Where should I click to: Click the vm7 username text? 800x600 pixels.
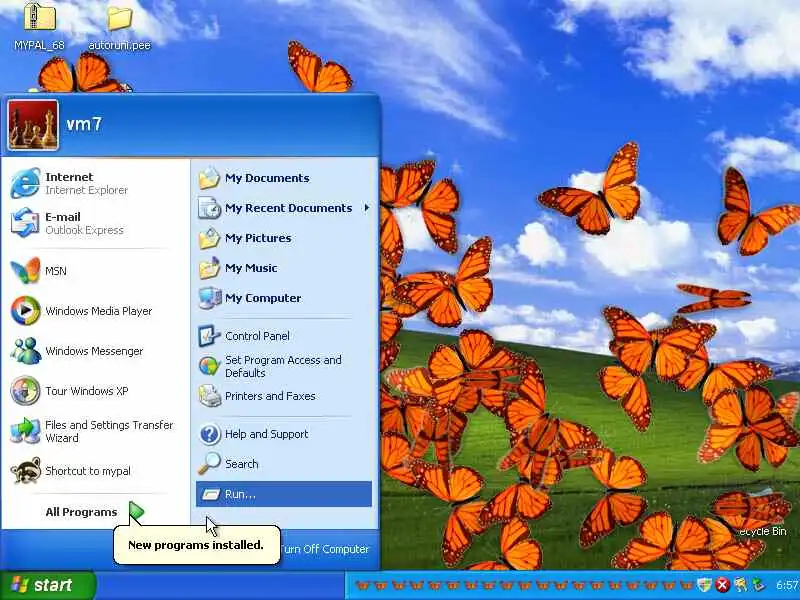click(84, 124)
